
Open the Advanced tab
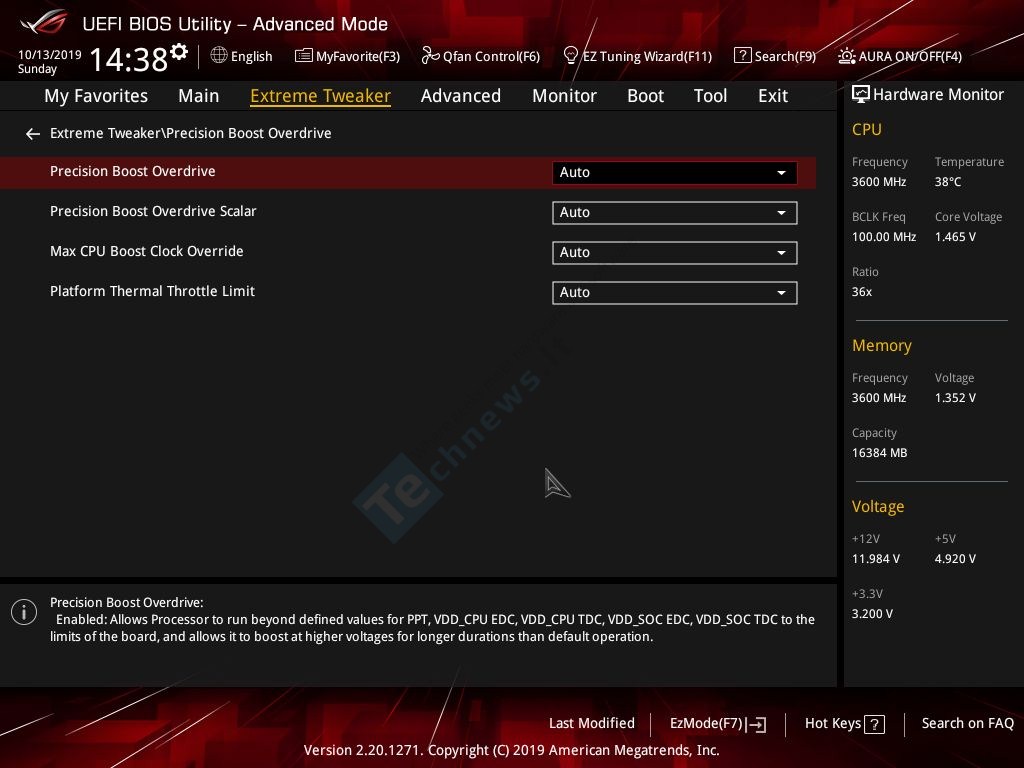pos(461,96)
